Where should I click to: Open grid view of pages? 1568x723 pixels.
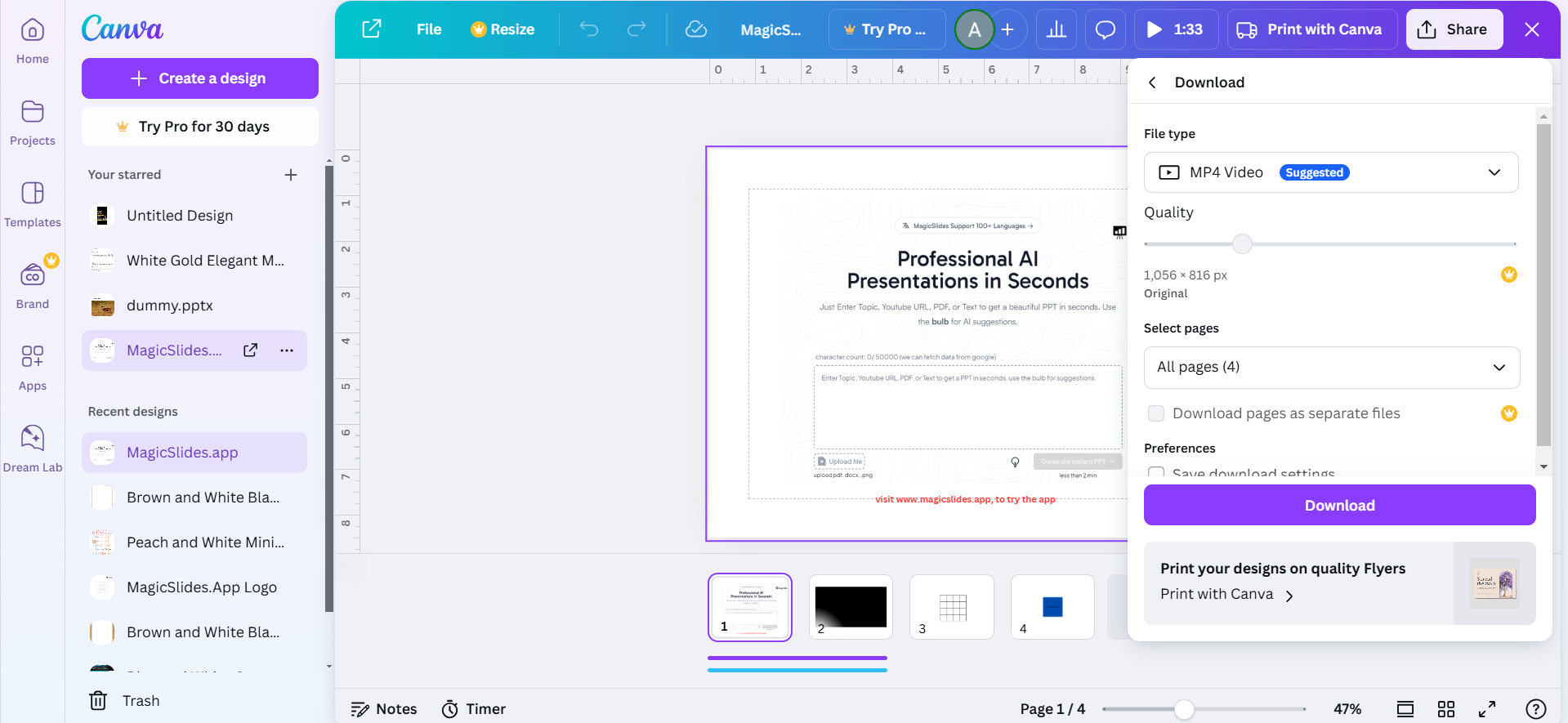point(1446,709)
